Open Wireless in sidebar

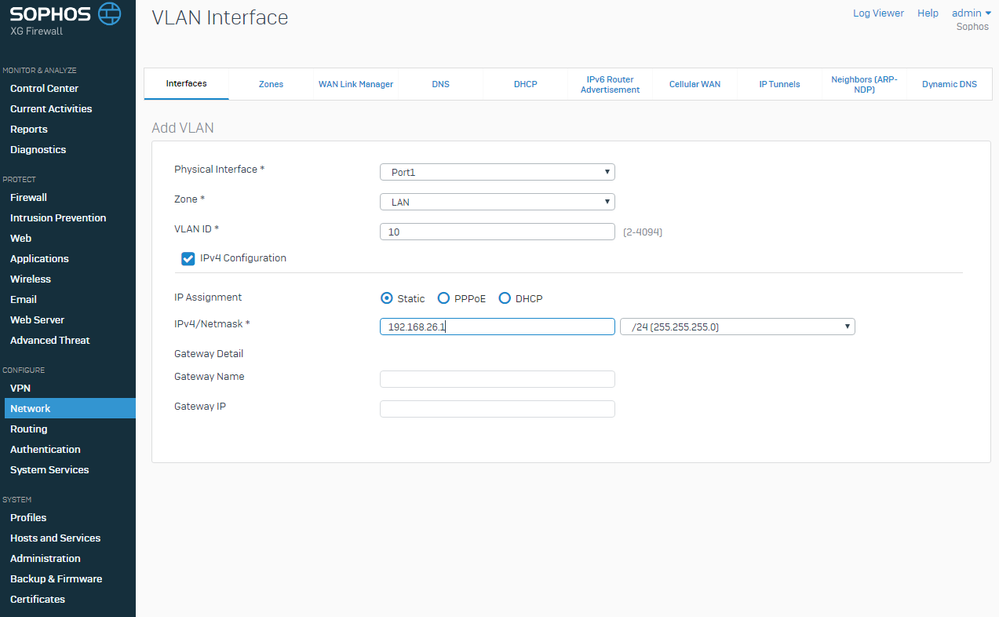click(30, 279)
